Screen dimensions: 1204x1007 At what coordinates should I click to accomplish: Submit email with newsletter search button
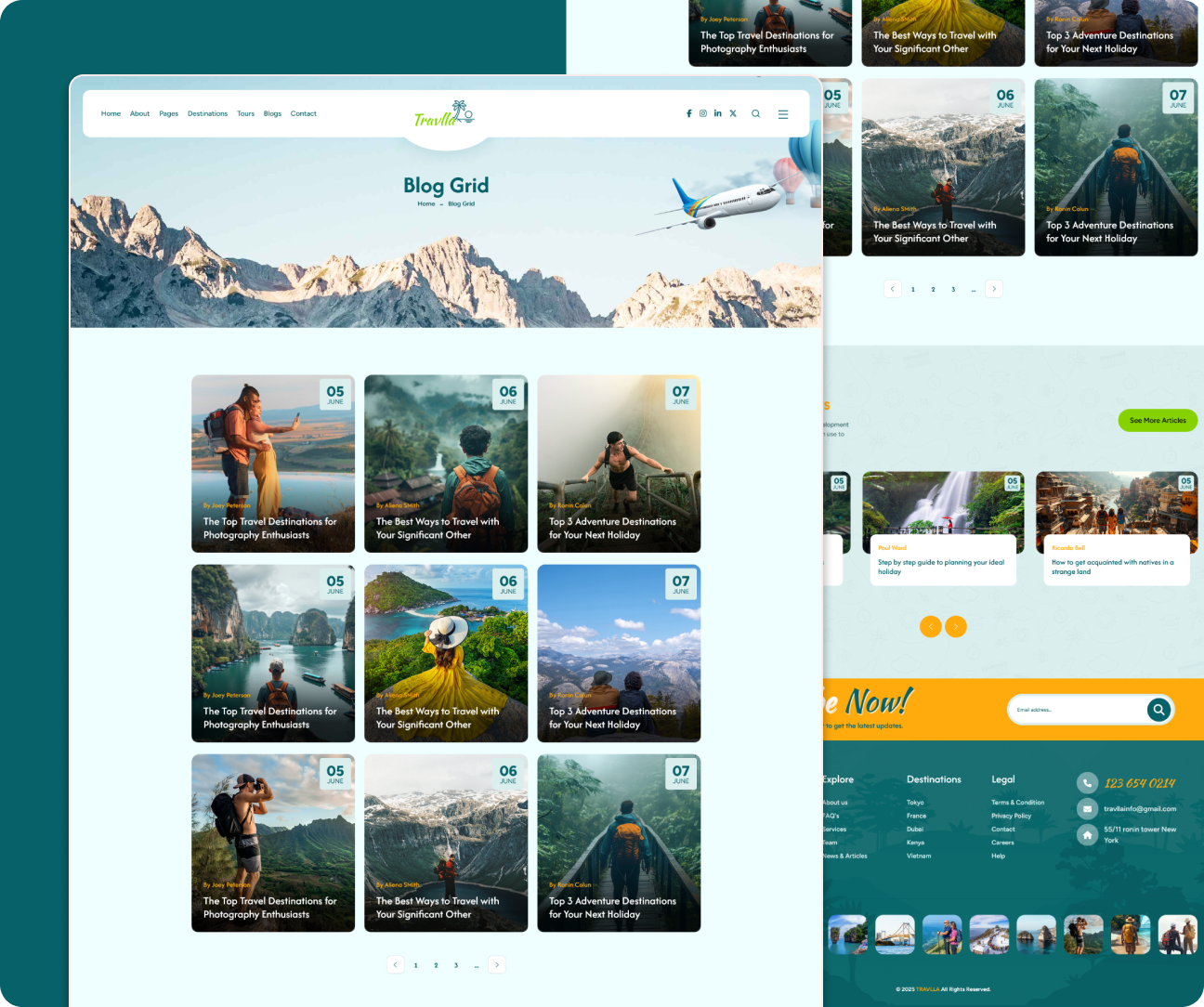pos(1158,710)
